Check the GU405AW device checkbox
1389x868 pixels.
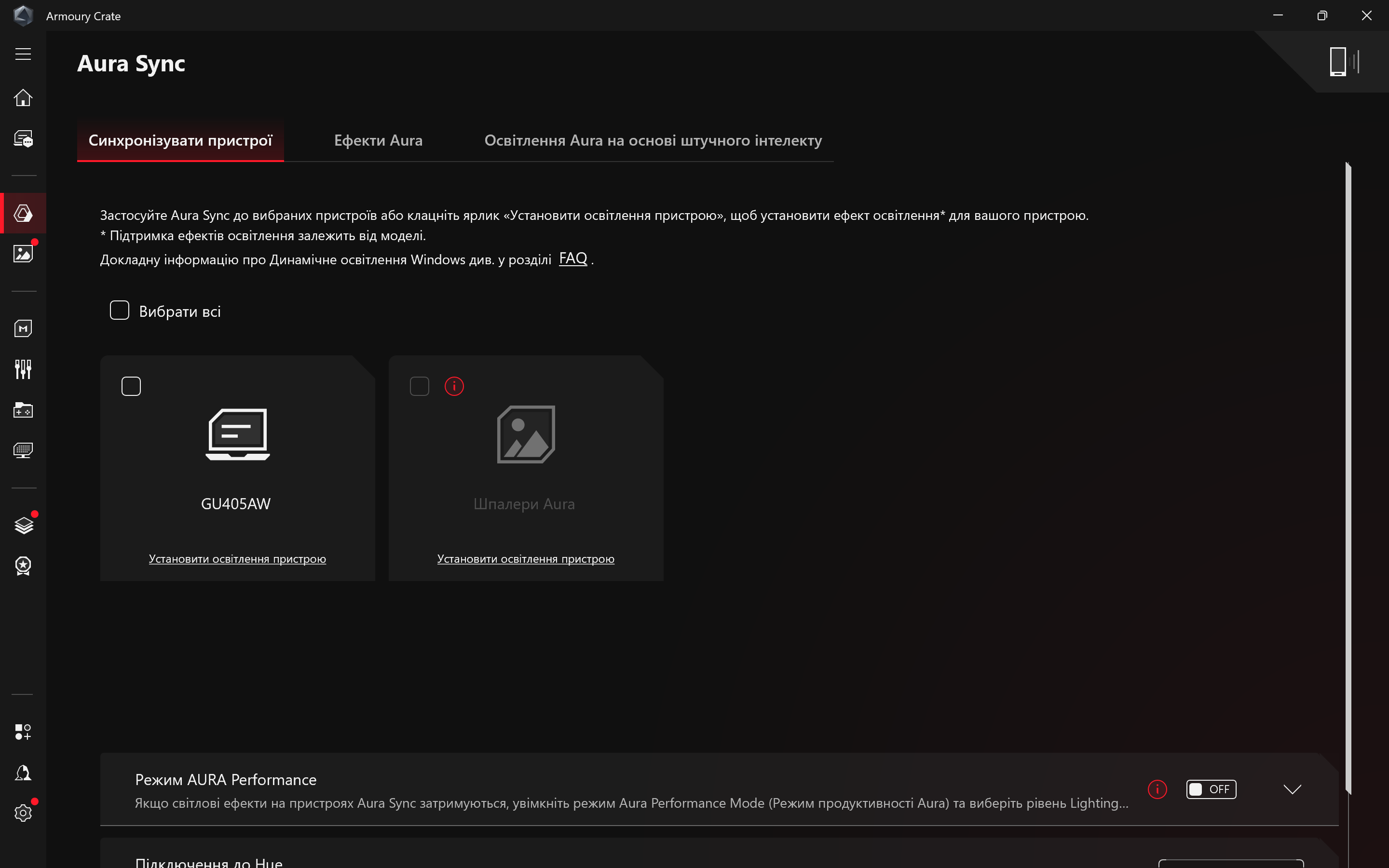[131, 386]
